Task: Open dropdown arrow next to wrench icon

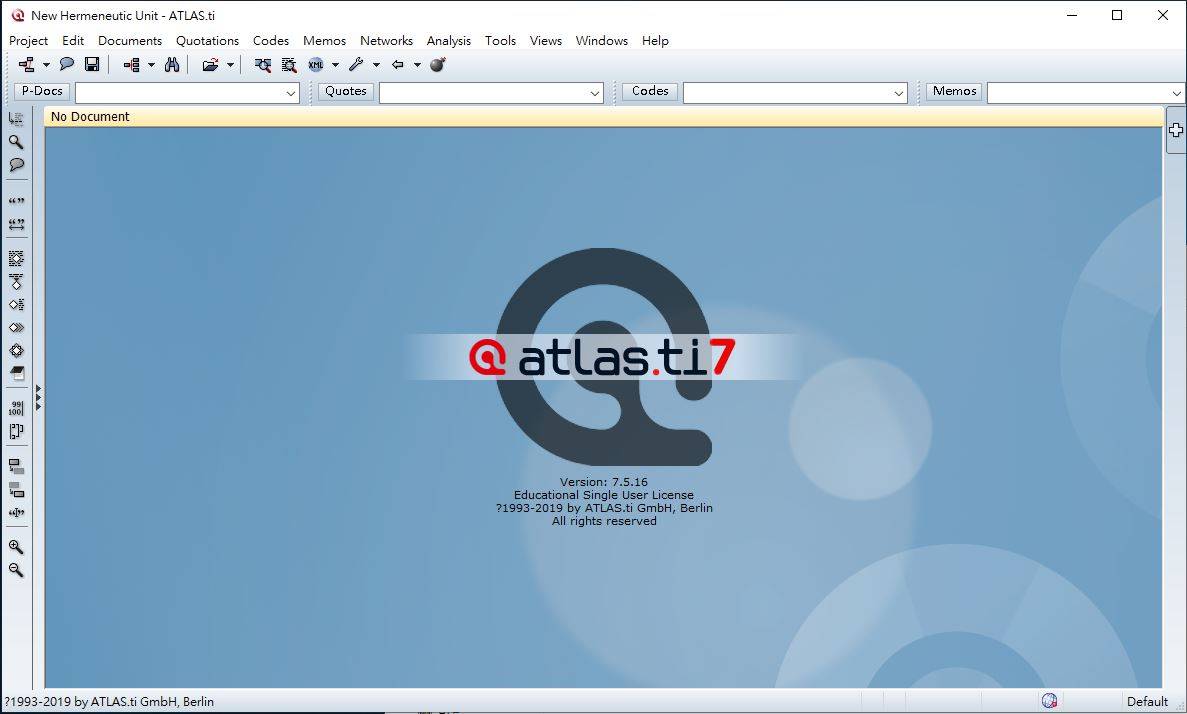Action: point(376,65)
